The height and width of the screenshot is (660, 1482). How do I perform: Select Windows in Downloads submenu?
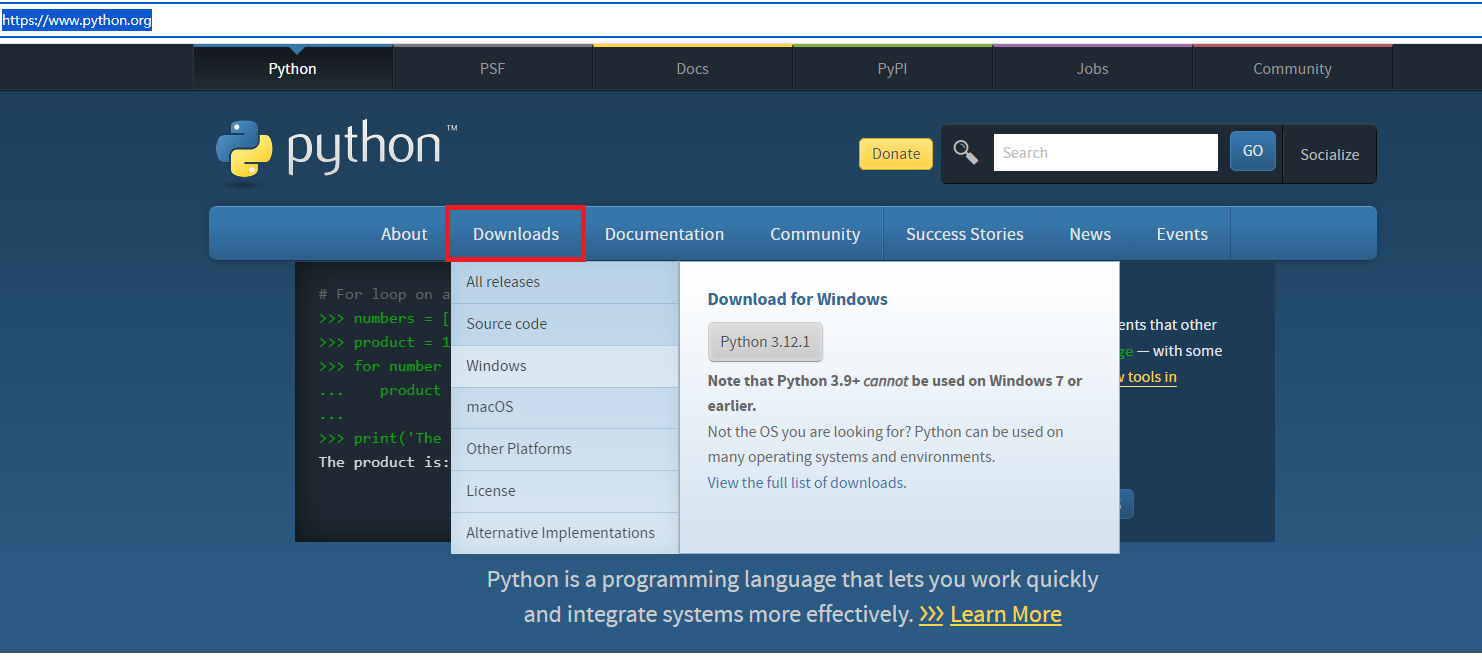point(565,366)
